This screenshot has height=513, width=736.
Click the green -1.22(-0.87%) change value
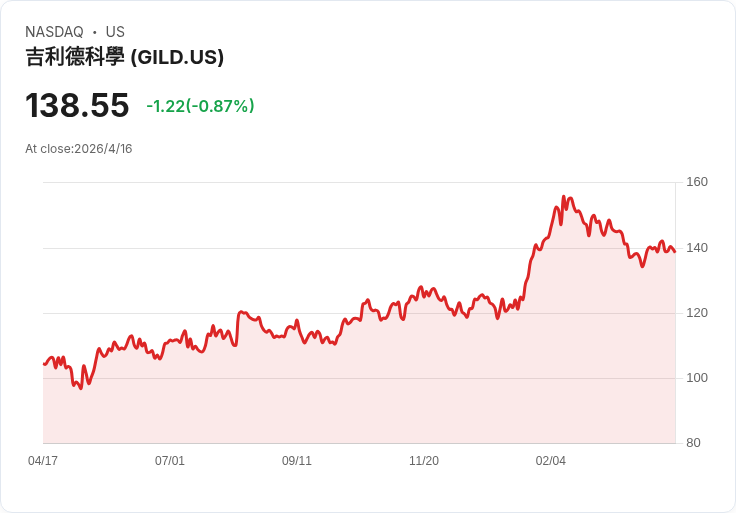point(200,106)
